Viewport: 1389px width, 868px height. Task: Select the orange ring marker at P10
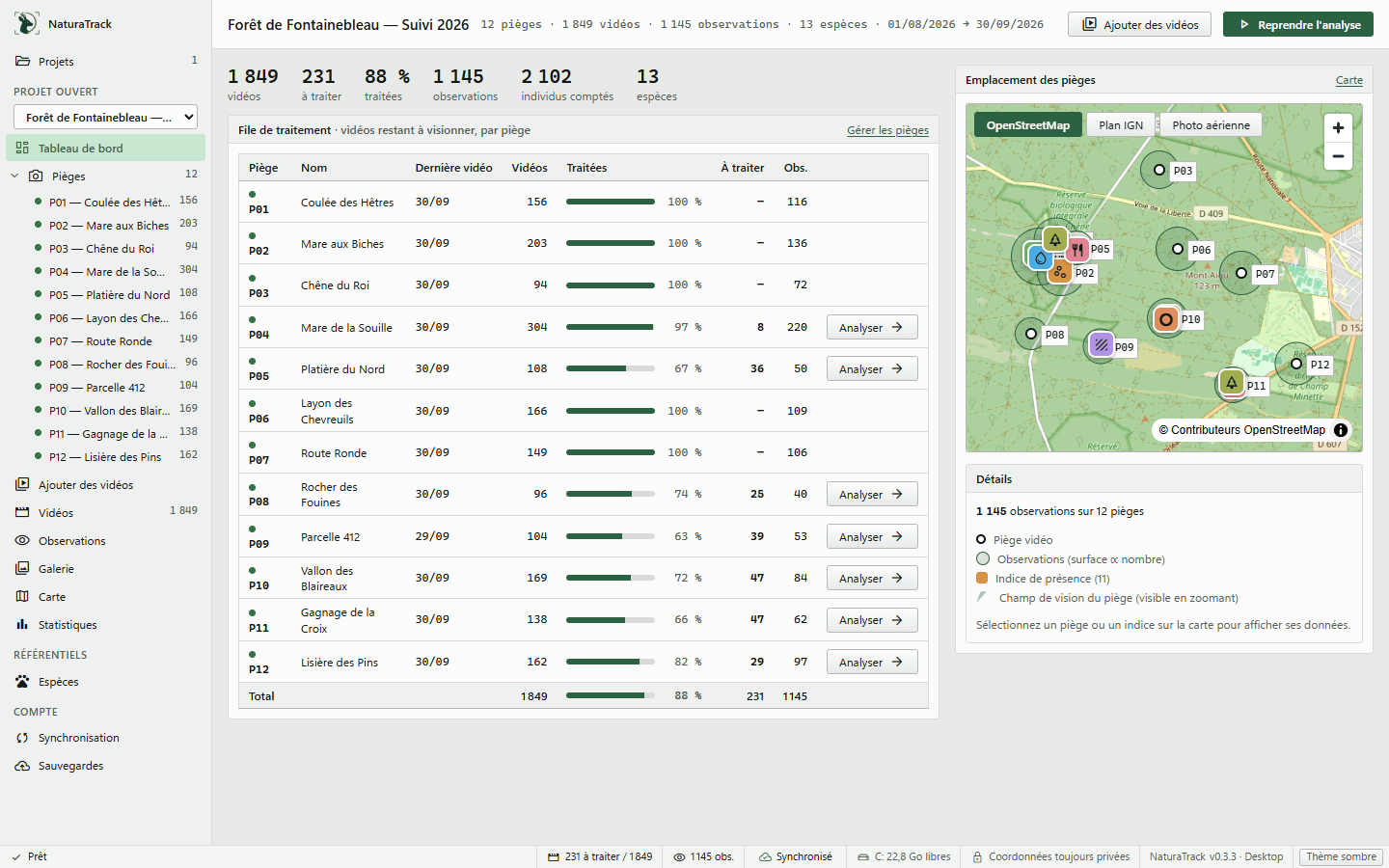(1166, 319)
